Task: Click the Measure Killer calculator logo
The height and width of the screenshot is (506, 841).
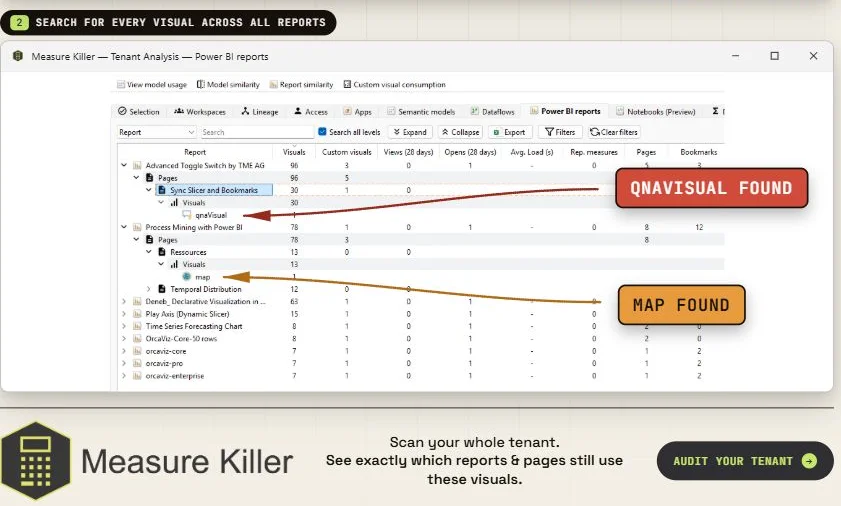Action: (36, 461)
